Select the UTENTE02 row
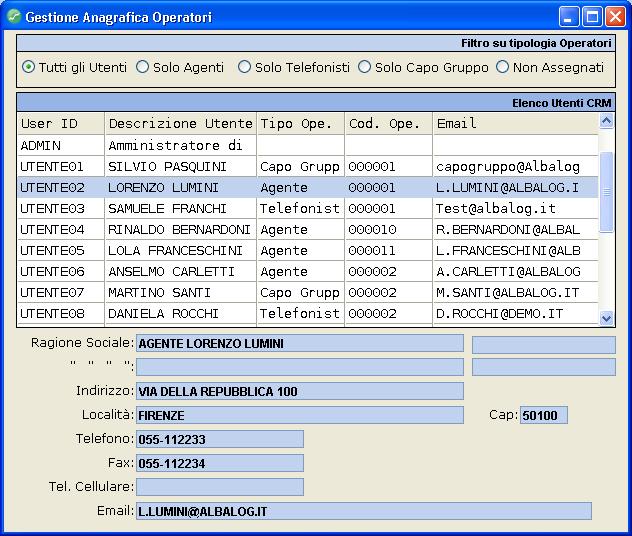This screenshot has height=536, width=632. coord(308,187)
